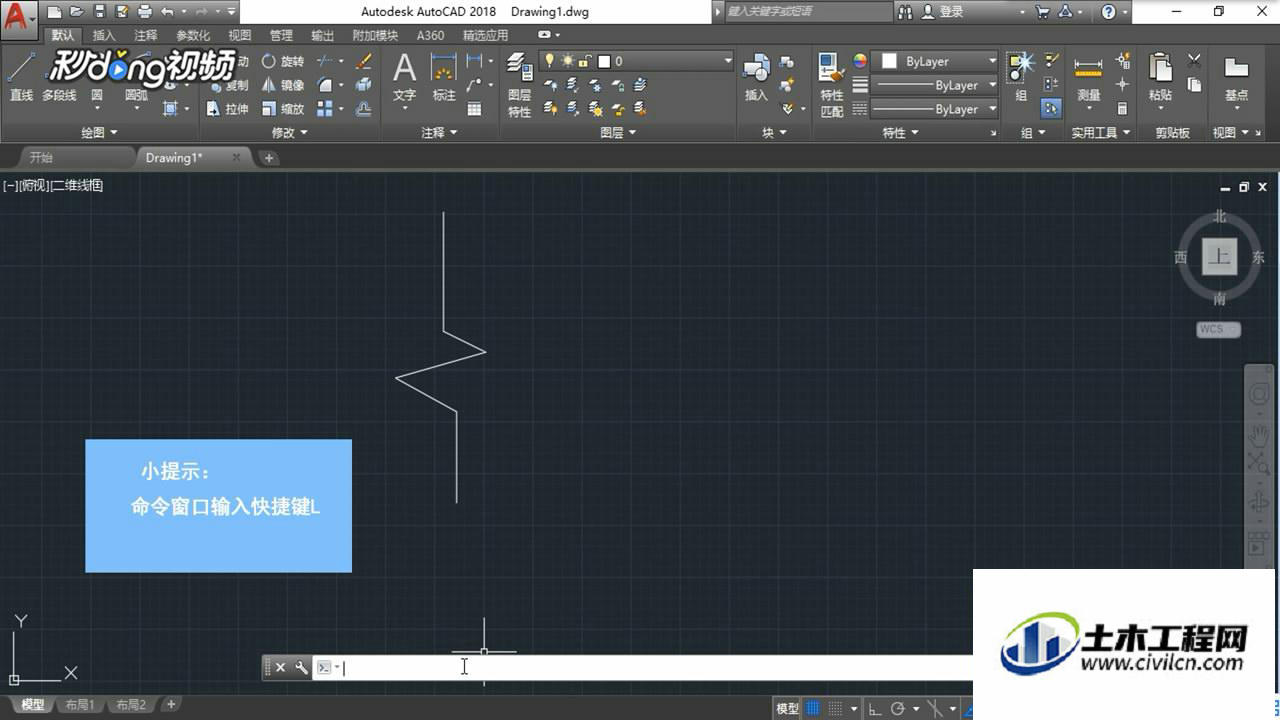Open the Parametric (参数化) ribbon tab
Viewport: 1280px width, 720px height.
(x=193, y=35)
